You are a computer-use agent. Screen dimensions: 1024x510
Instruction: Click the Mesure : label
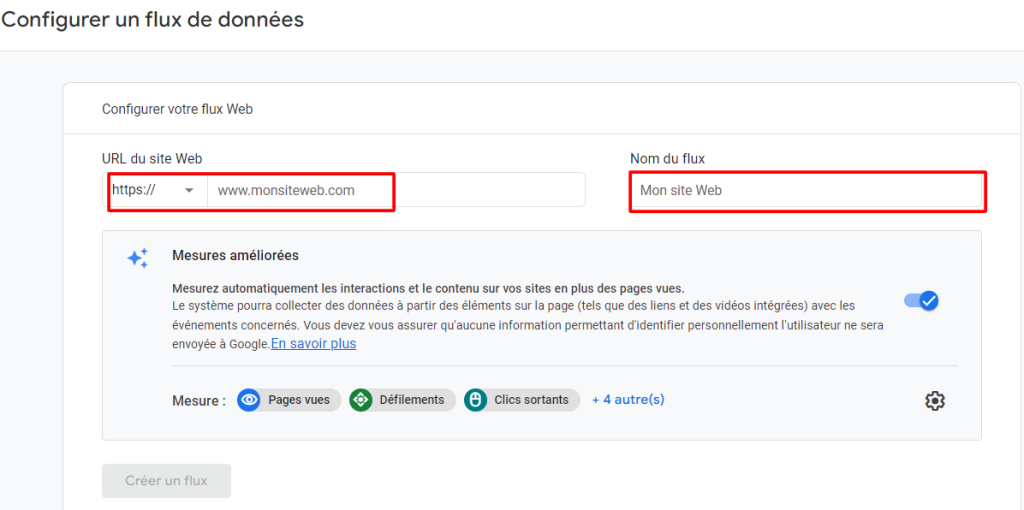click(199, 400)
